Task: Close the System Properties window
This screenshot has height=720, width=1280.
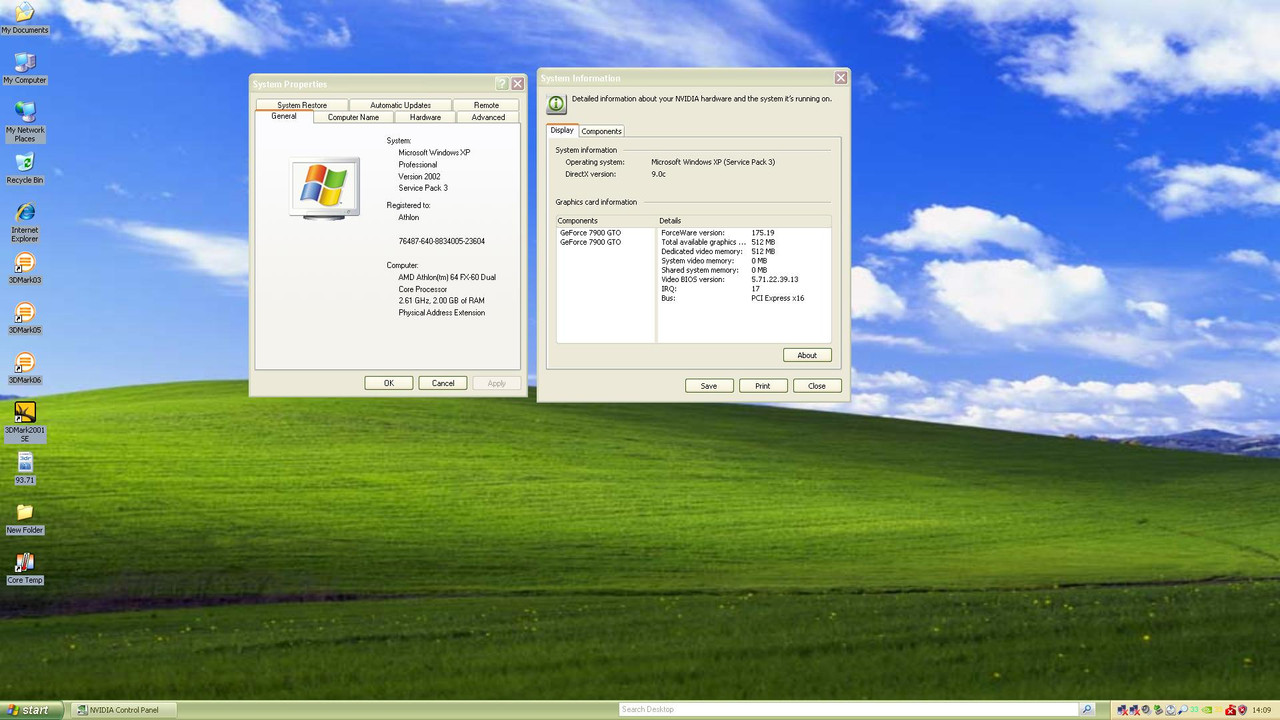Action: click(x=517, y=84)
